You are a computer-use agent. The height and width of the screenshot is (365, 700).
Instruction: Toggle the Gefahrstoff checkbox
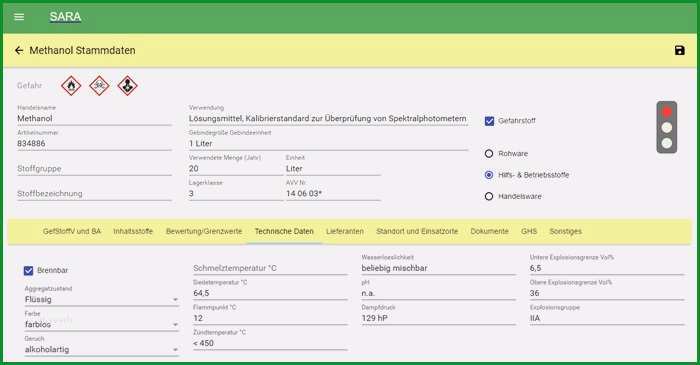click(489, 121)
